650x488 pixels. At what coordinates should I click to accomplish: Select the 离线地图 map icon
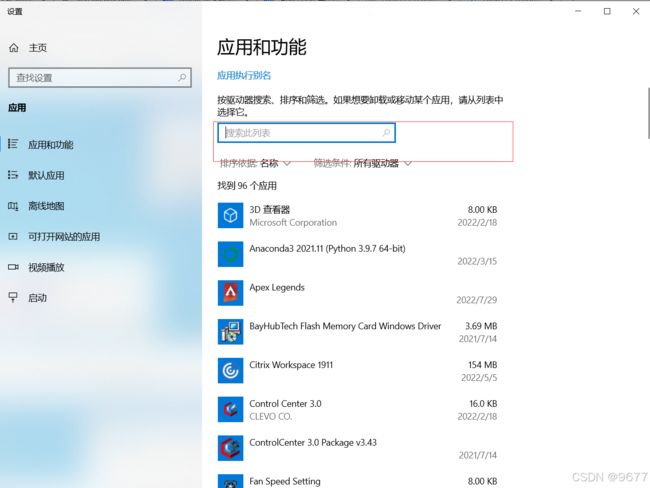(x=13, y=206)
